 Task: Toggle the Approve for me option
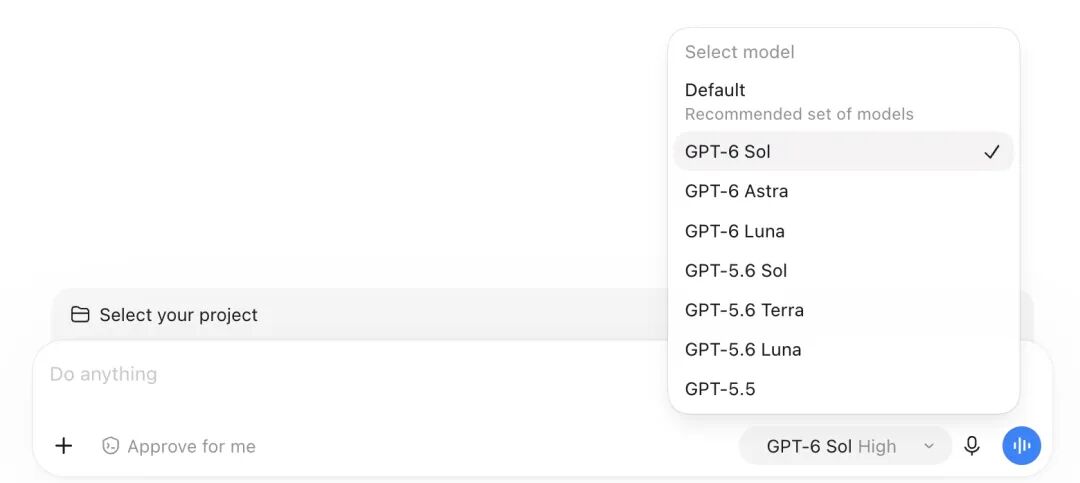pyautogui.click(x=179, y=446)
